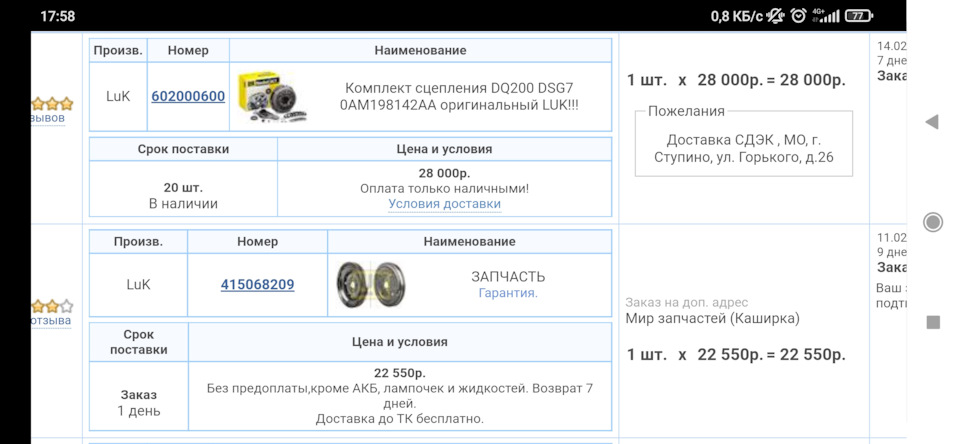Select the '28 000р.' price in conditions cell
The width and height of the screenshot is (960, 444).
[x=444, y=173]
